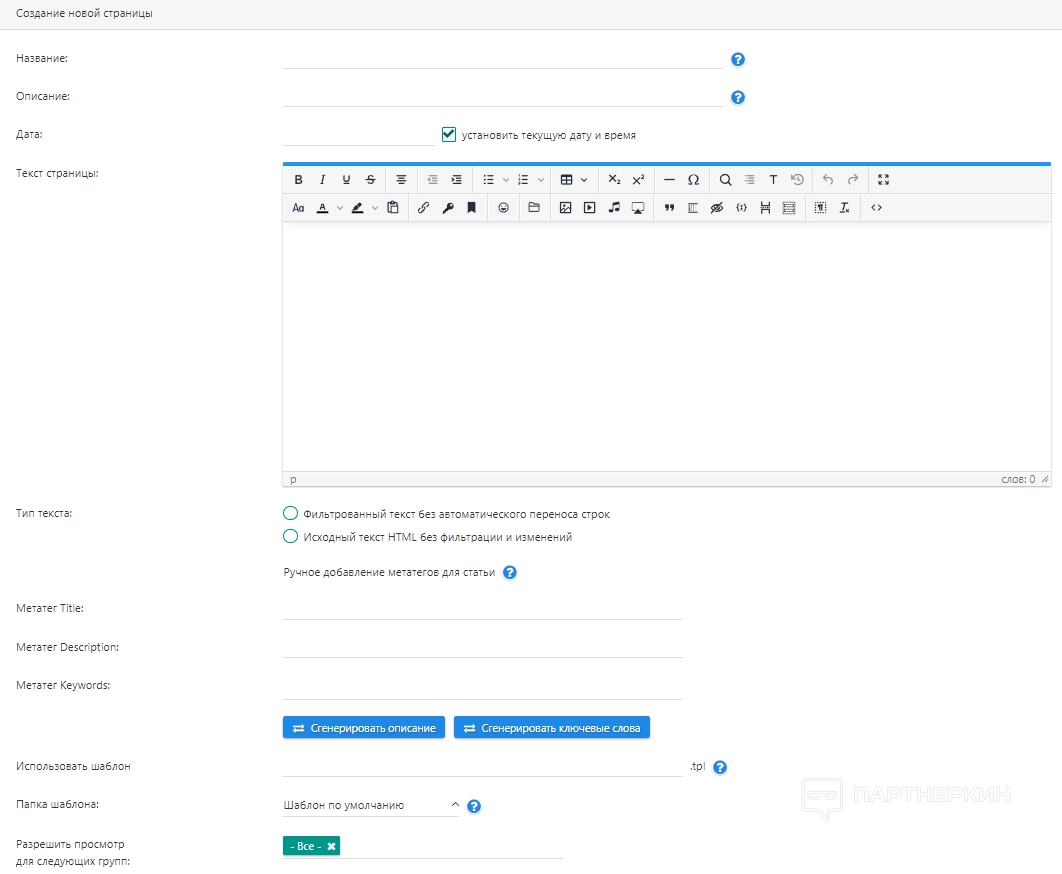Undo the last editor action
Screen dimensions: 1062x874
click(x=828, y=180)
